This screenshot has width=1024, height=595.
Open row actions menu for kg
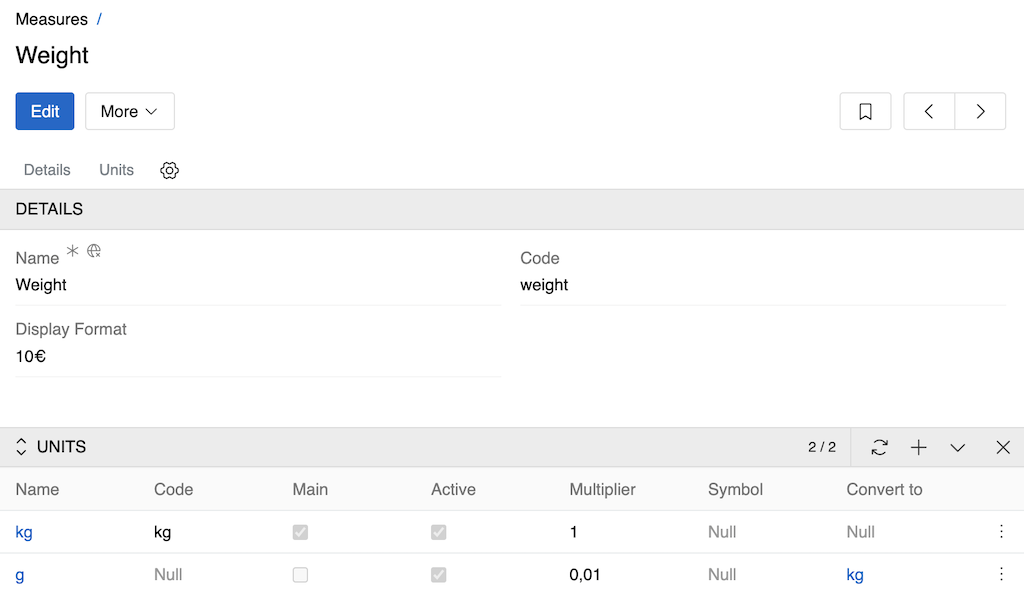(1001, 532)
